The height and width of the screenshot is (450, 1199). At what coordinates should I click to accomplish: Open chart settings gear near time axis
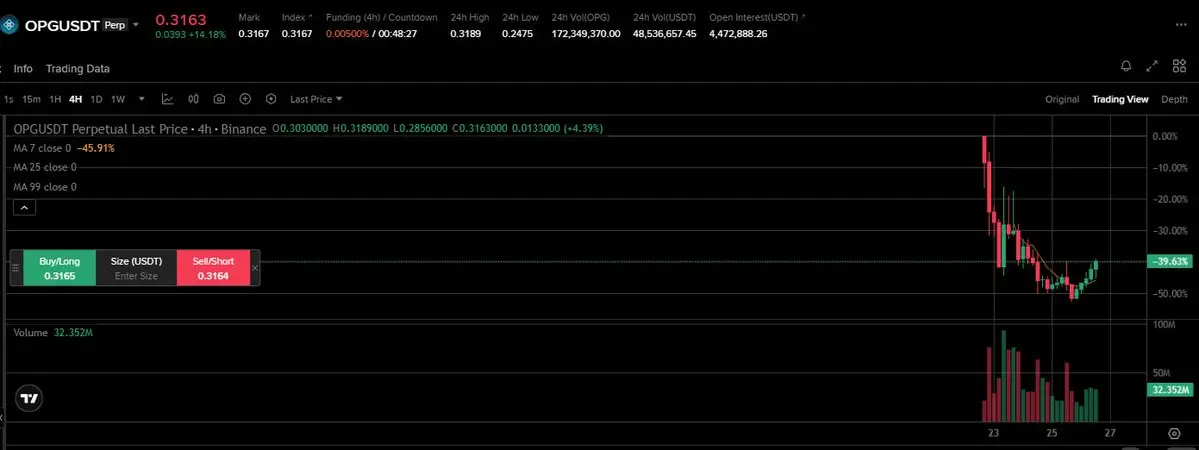[x=1175, y=434]
